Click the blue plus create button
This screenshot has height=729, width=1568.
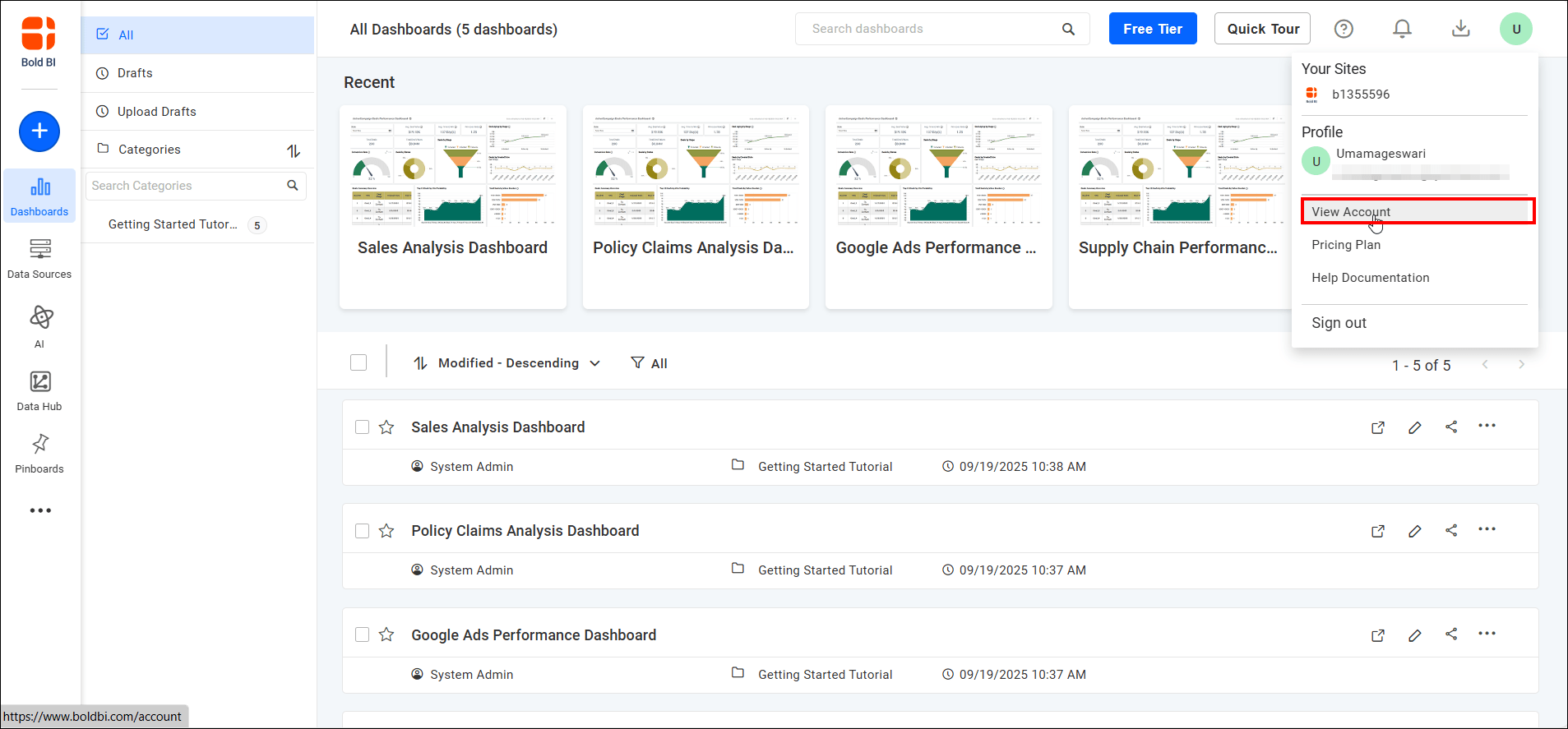[x=39, y=131]
